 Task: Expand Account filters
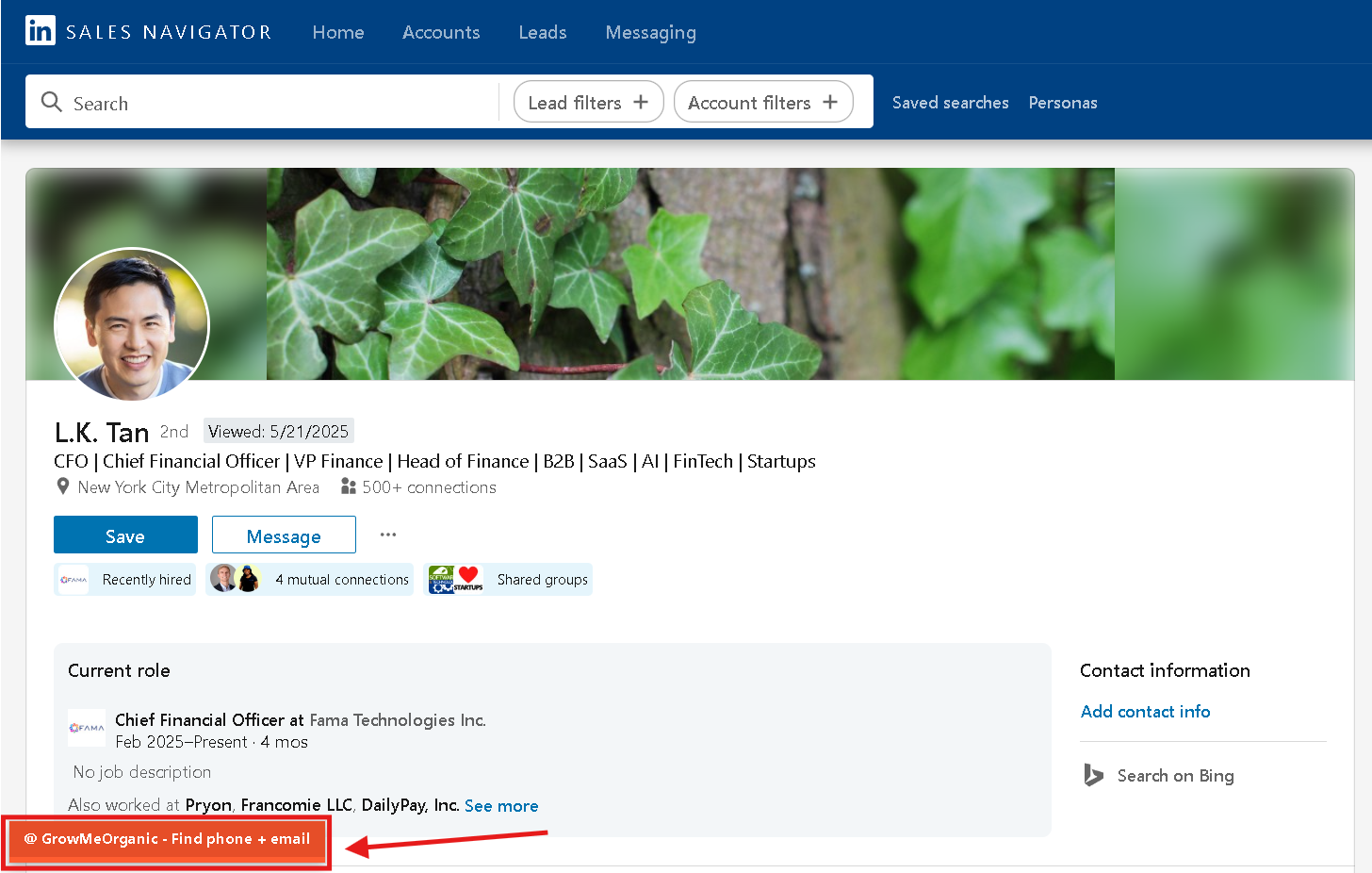point(763,102)
